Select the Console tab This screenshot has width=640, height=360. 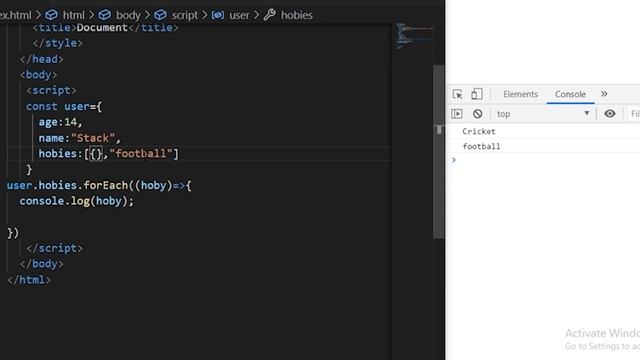pyautogui.click(x=570, y=94)
